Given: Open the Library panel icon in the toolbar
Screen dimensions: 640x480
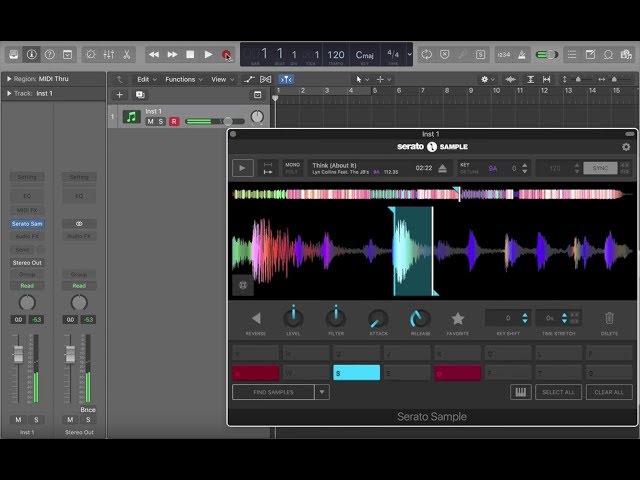Looking at the screenshot, I should [x=13, y=55].
